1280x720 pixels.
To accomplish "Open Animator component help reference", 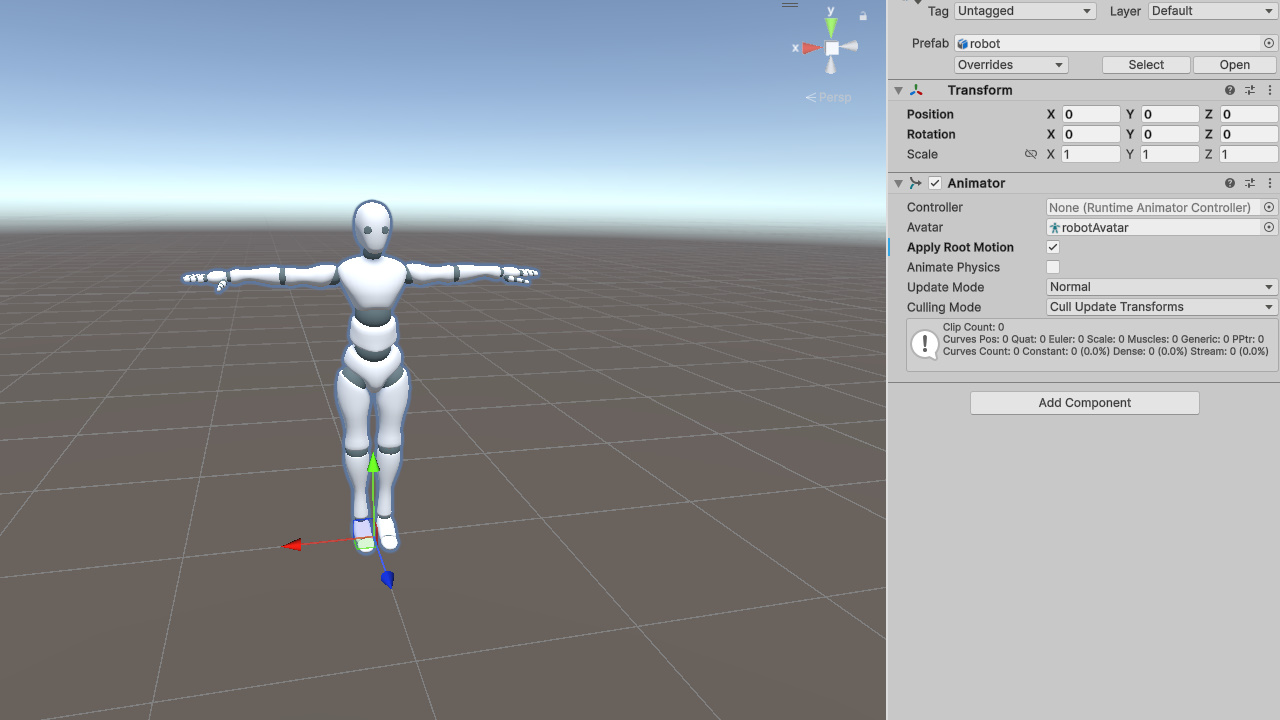I will pyautogui.click(x=1229, y=183).
